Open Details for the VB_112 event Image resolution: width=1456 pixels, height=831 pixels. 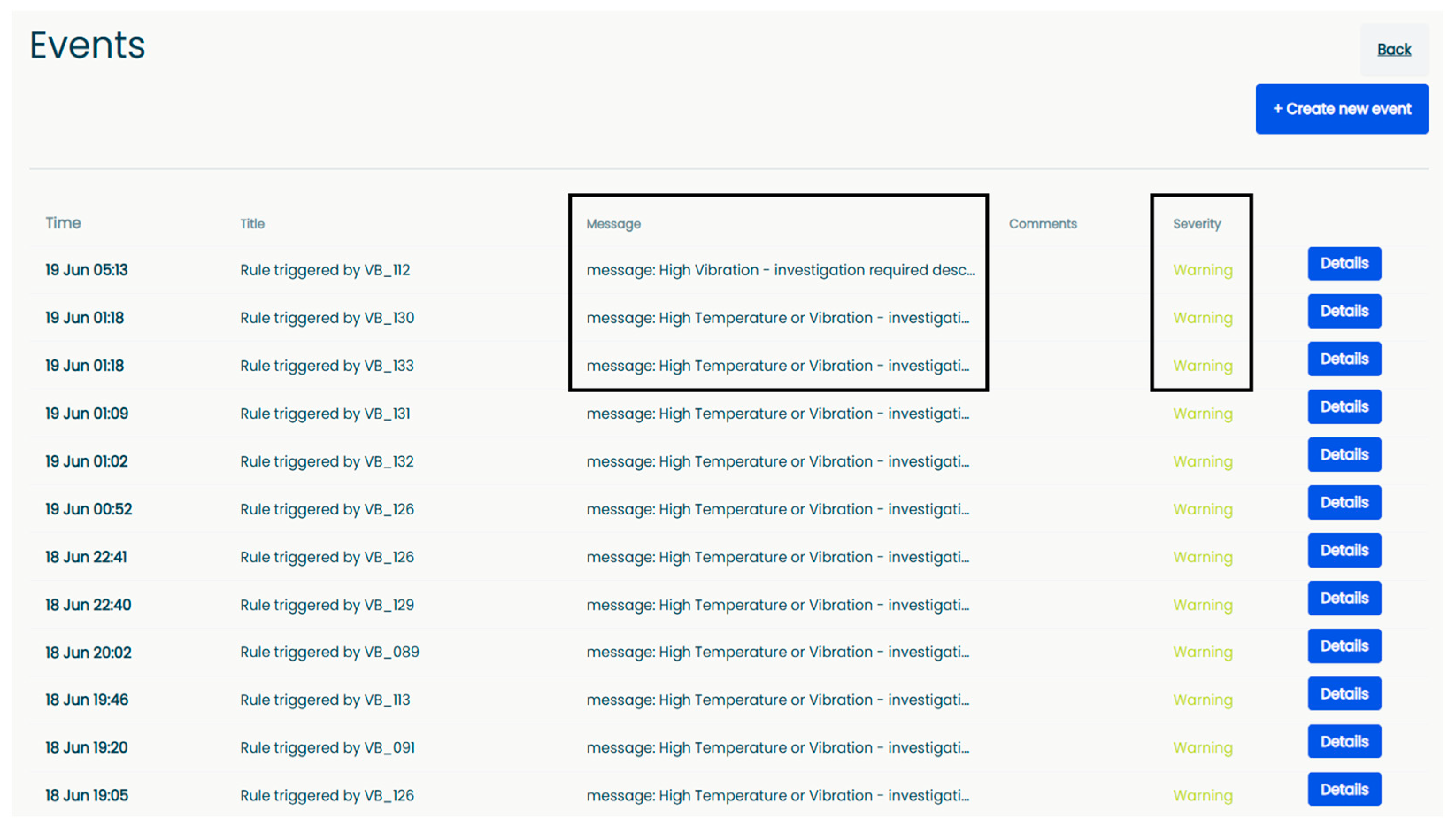[1344, 263]
